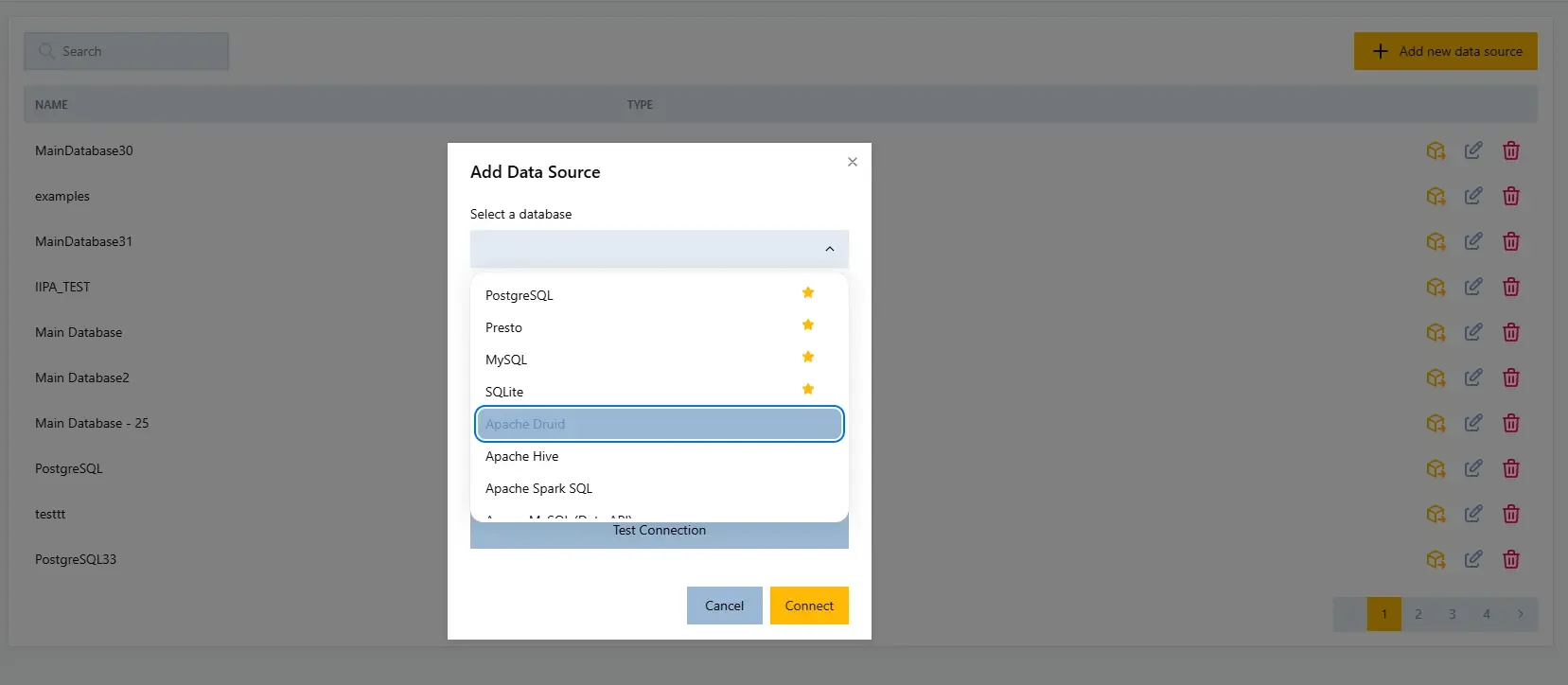Viewport: 1568px width, 685px height.
Task: Close the Add Data Source dialog
Action: point(853,162)
